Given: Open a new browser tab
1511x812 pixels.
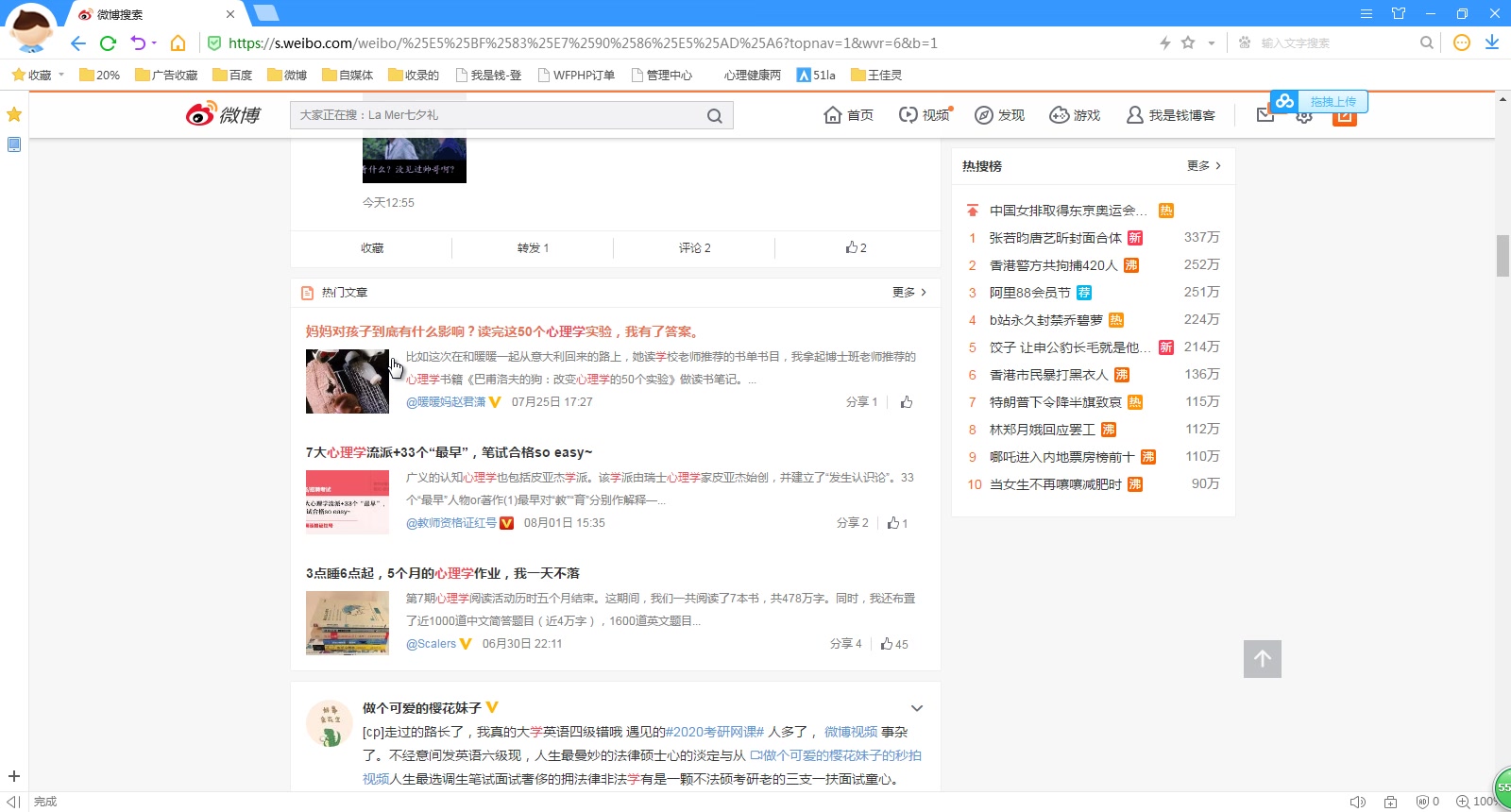Looking at the screenshot, I should point(266,13).
